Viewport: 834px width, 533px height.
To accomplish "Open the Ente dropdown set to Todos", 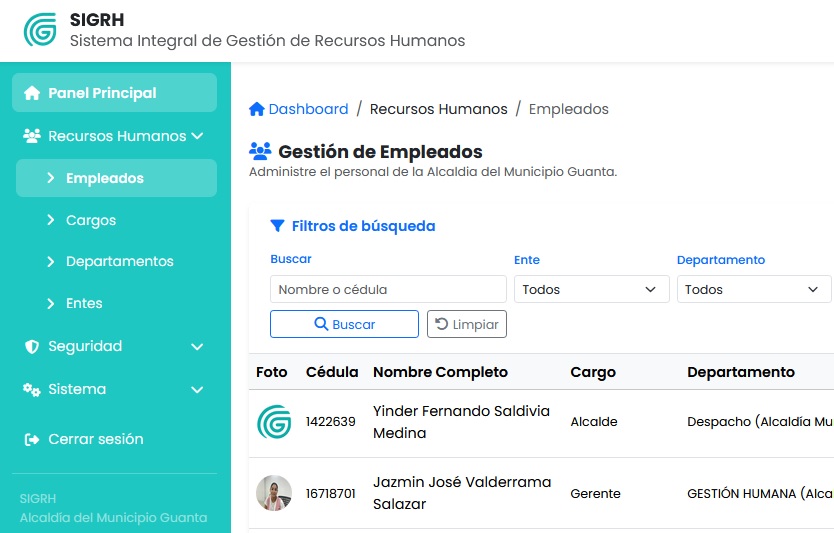I will [x=591, y=289].
